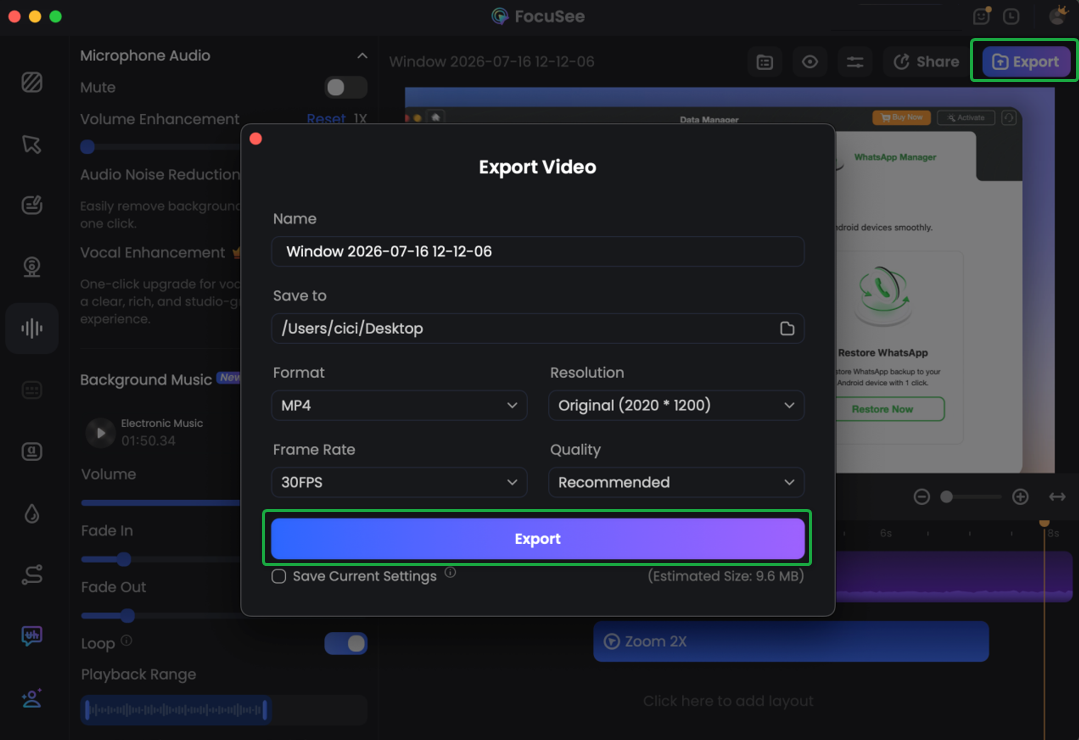
Task: Open the Quality Recommended dropdown
Action: 676,483
